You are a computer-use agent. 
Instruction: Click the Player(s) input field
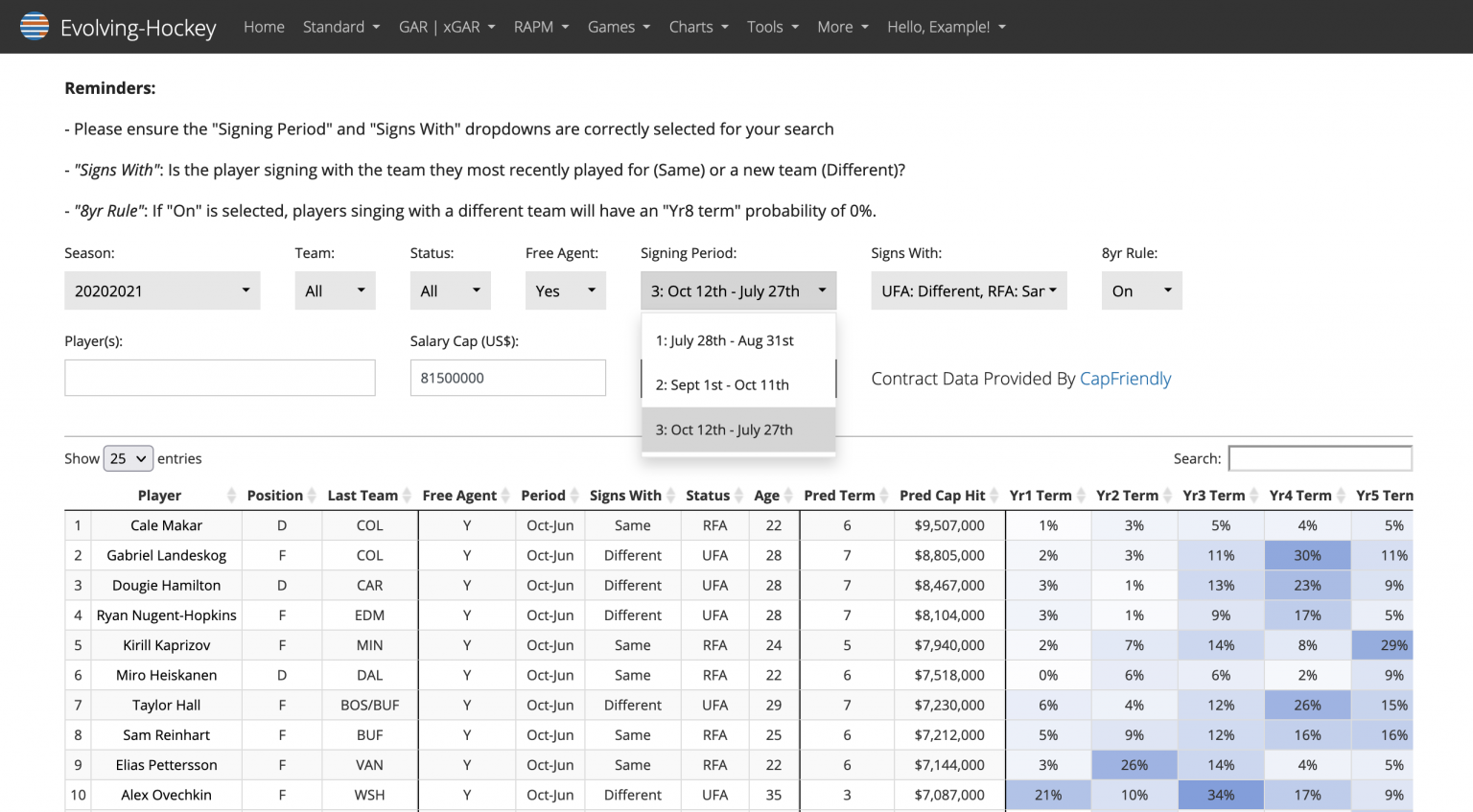(220, 378)
